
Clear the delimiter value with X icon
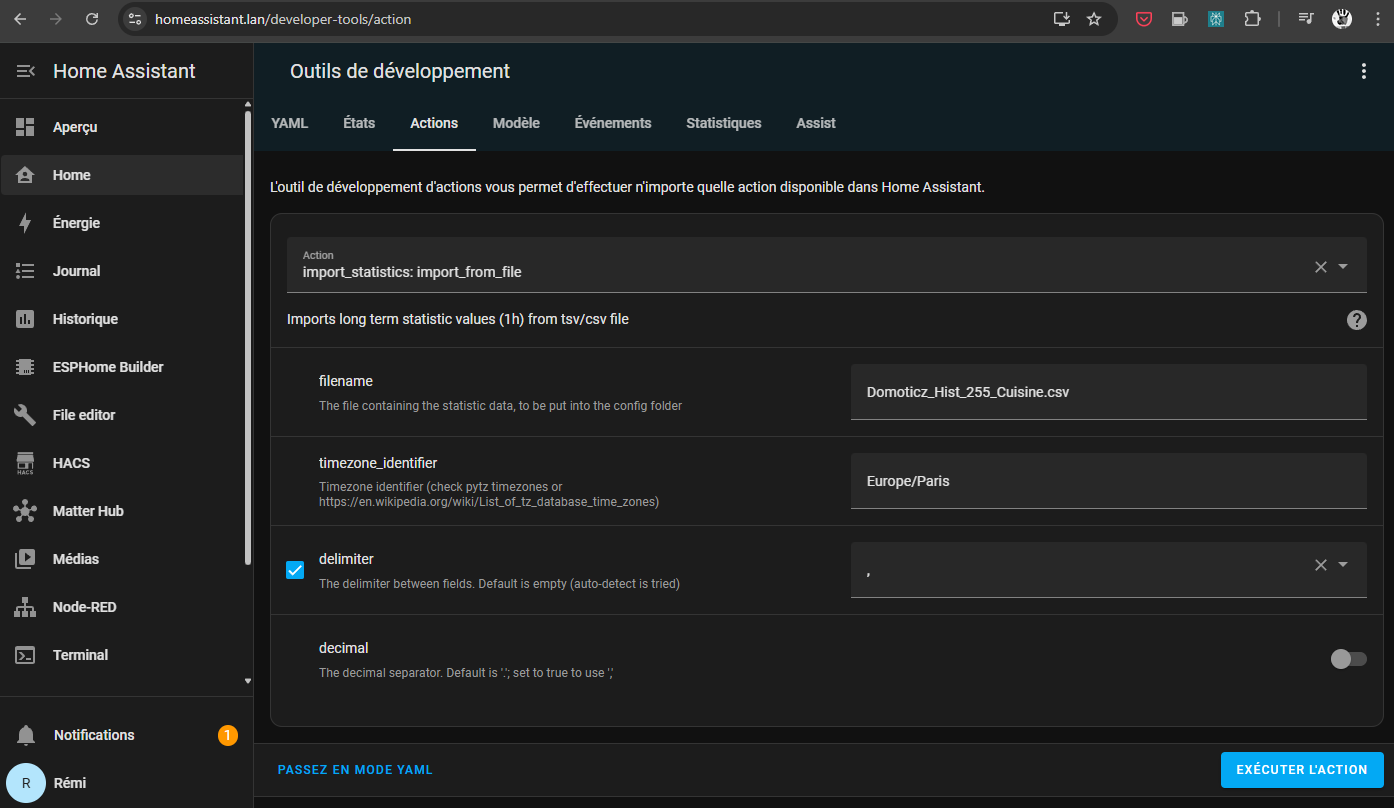pyautogui.click(x=1320, y=565)
